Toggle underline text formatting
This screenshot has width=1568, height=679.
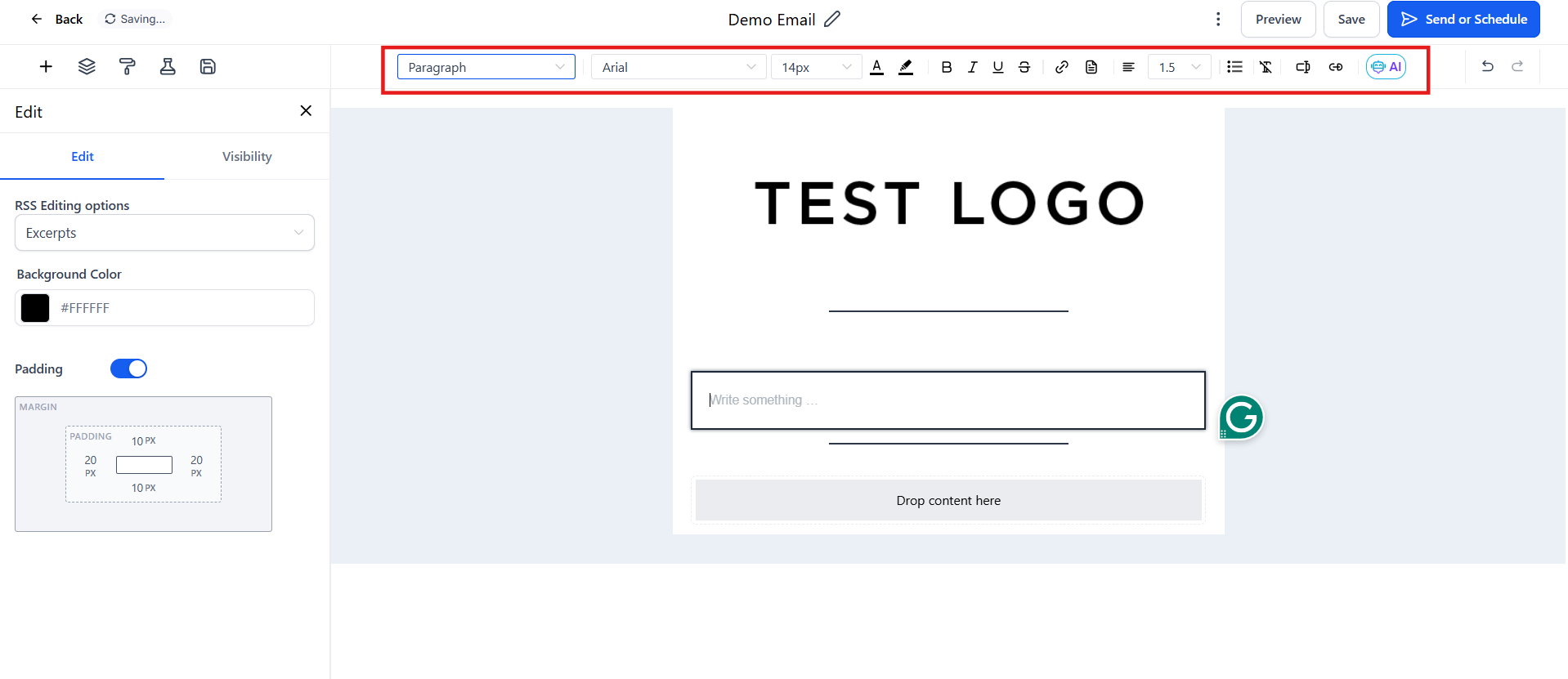pos(997,67)
